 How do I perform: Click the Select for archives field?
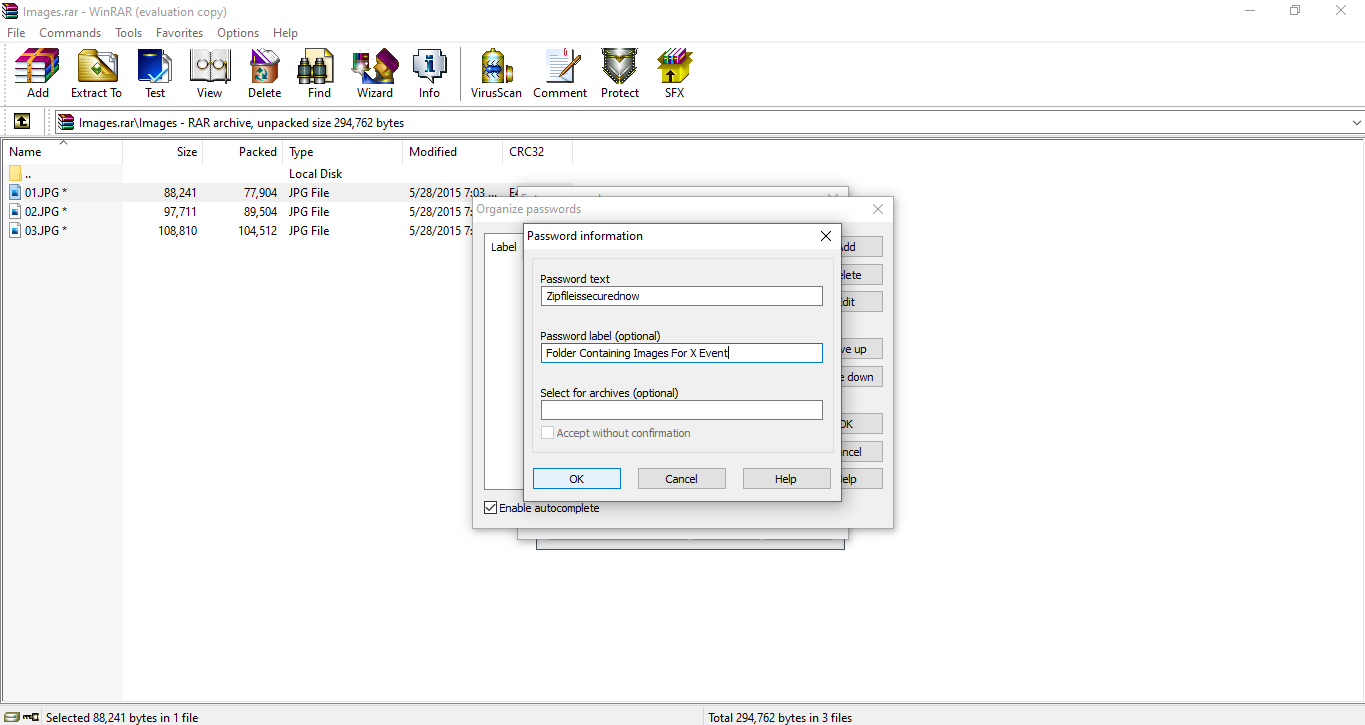pos(682,410)
